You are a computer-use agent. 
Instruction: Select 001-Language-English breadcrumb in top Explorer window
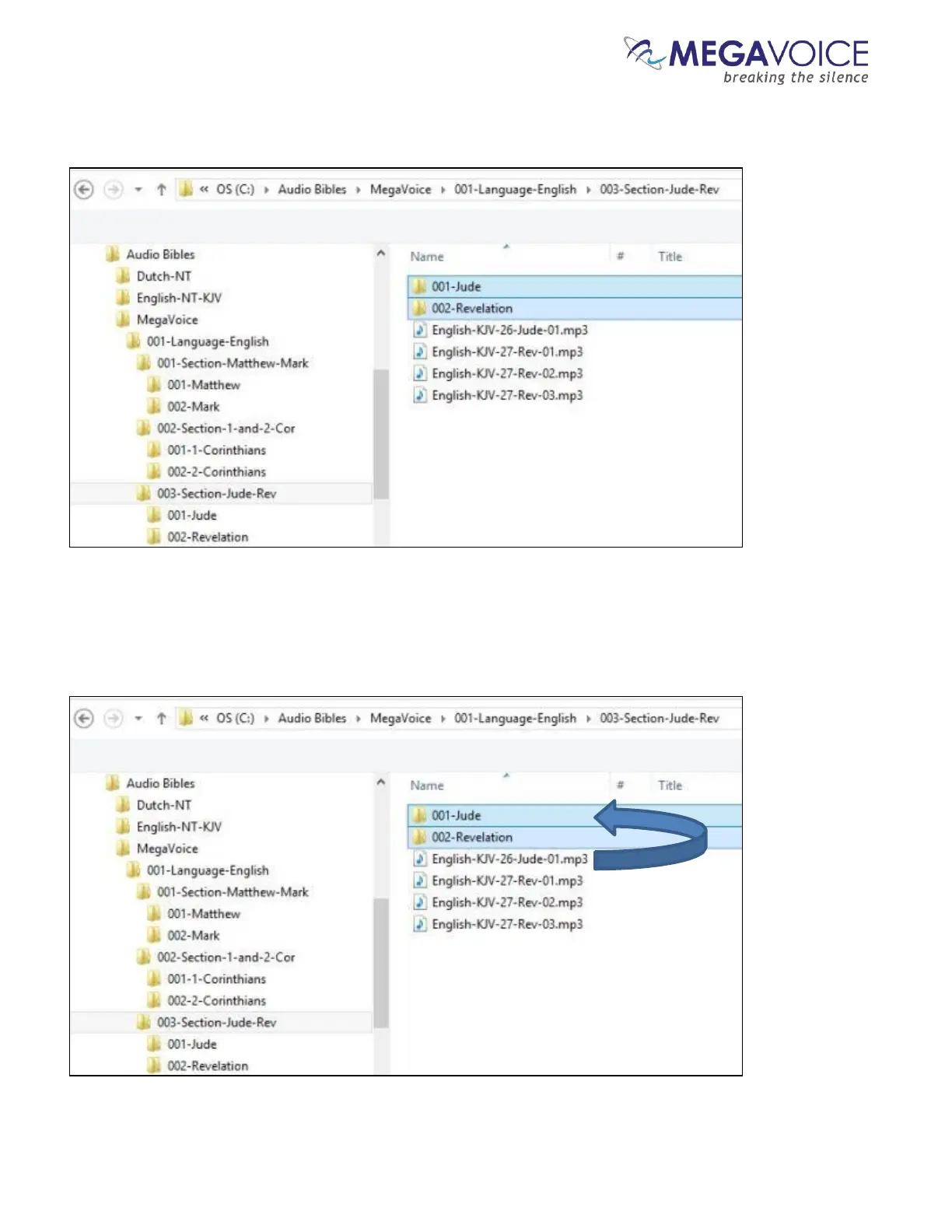click(x=516, y=190)
